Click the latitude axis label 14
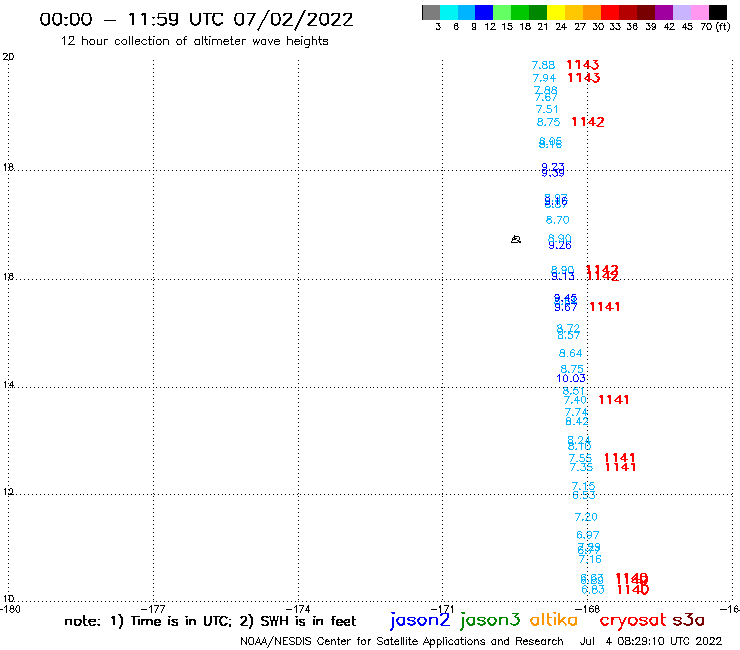 click(8, 385)
